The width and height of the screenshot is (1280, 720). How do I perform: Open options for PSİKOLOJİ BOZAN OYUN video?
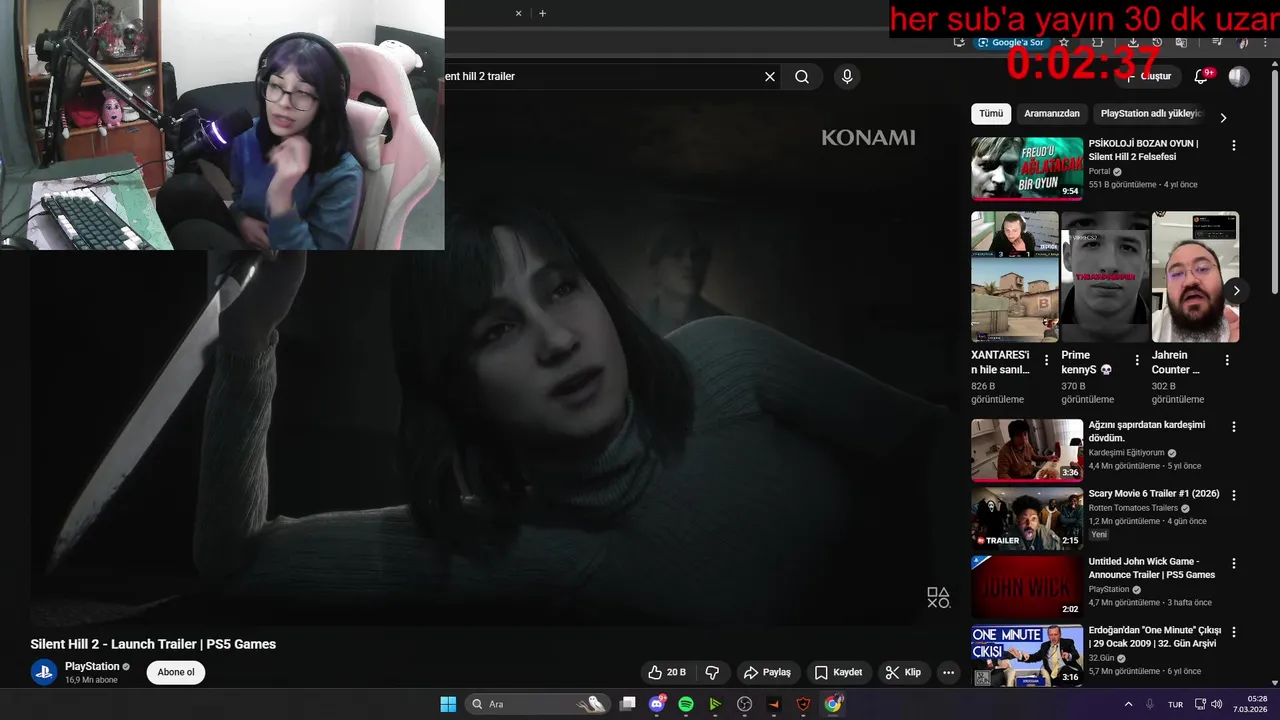[x=1233, y=145]
